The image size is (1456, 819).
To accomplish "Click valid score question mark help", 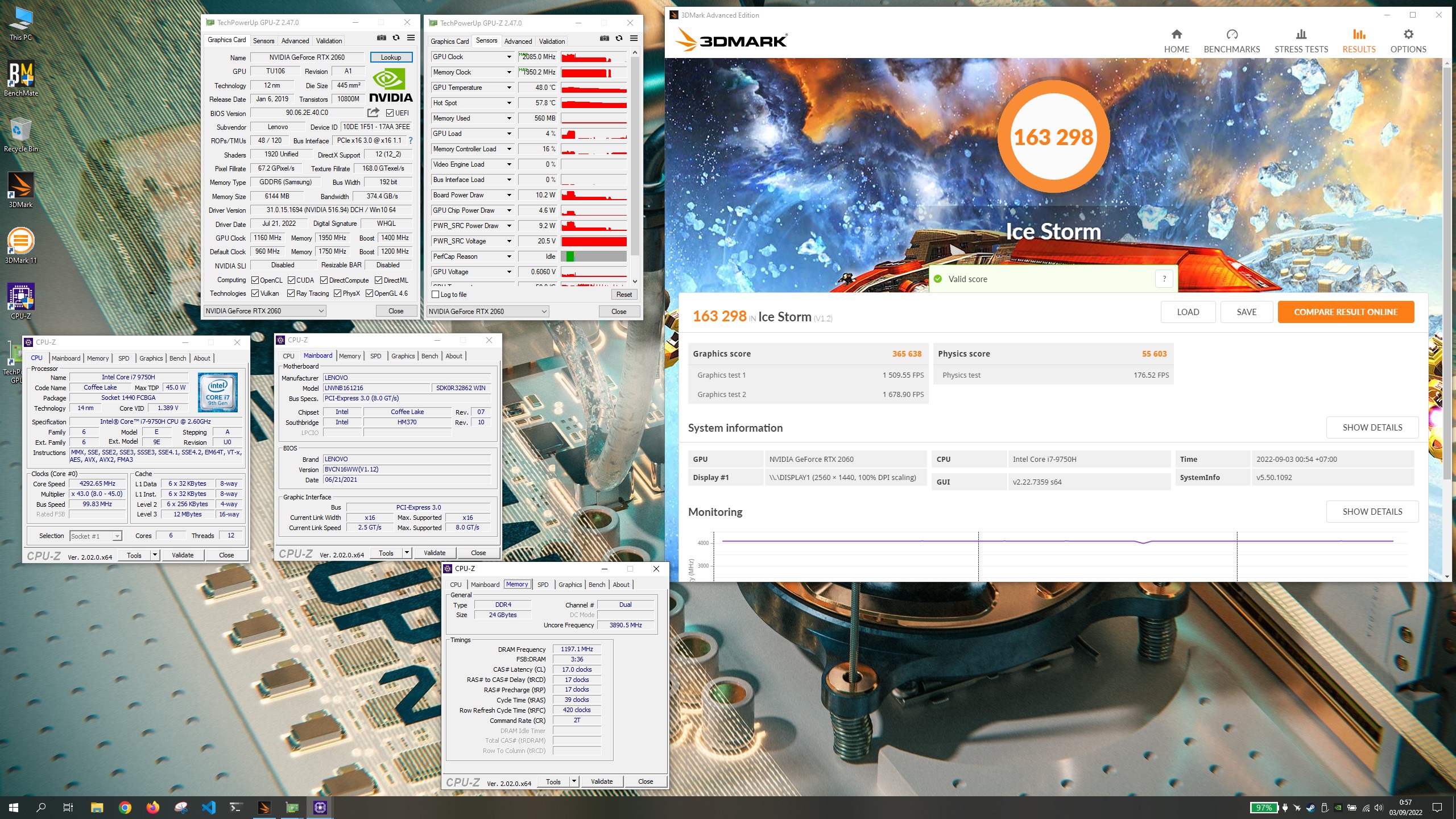I will (1164, 279).
